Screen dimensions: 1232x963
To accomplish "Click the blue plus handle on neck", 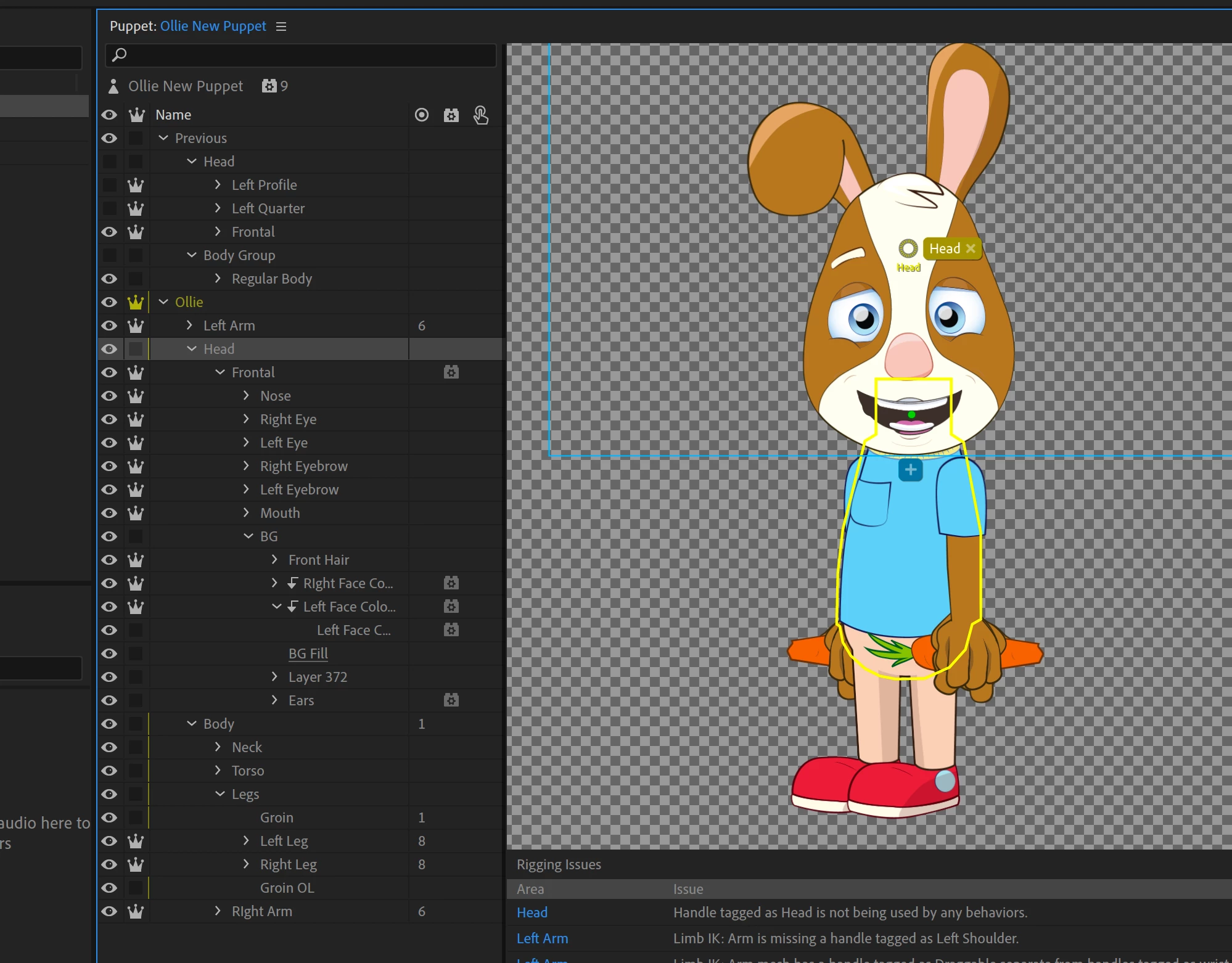I will pos(910,470).
